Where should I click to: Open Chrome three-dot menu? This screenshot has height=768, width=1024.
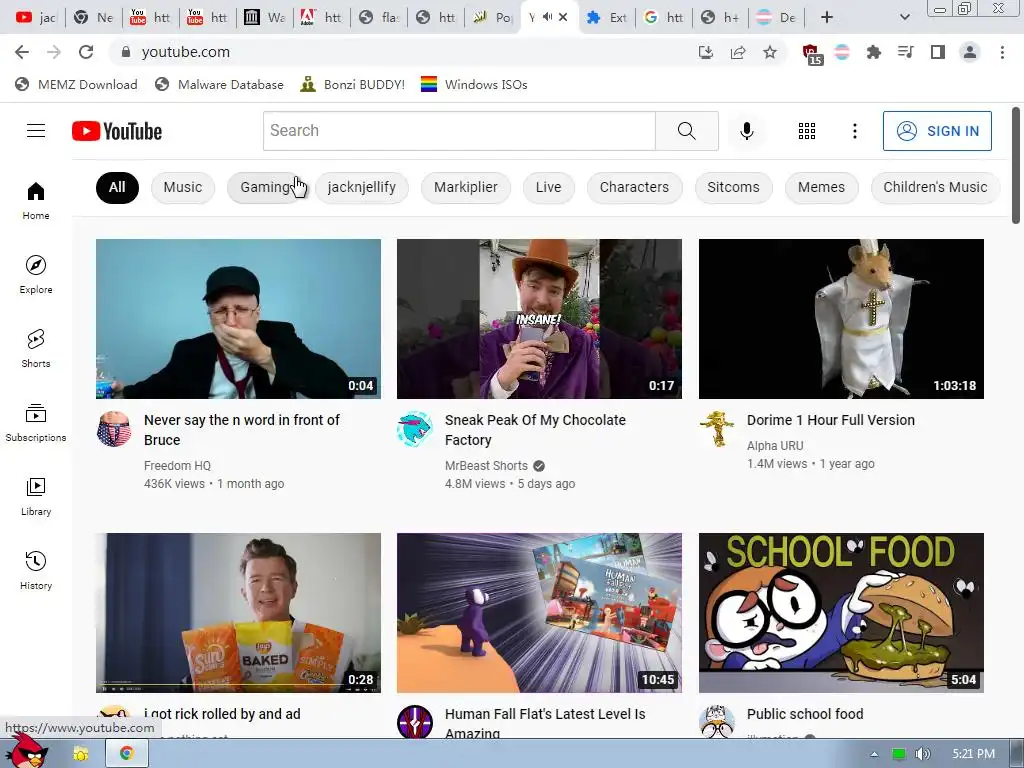[1002, 52]
